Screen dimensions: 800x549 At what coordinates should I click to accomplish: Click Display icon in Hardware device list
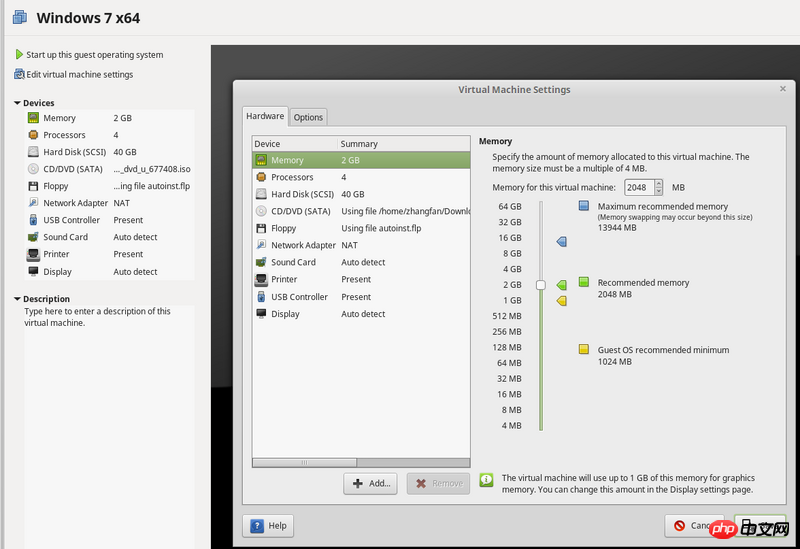(261, 314)
